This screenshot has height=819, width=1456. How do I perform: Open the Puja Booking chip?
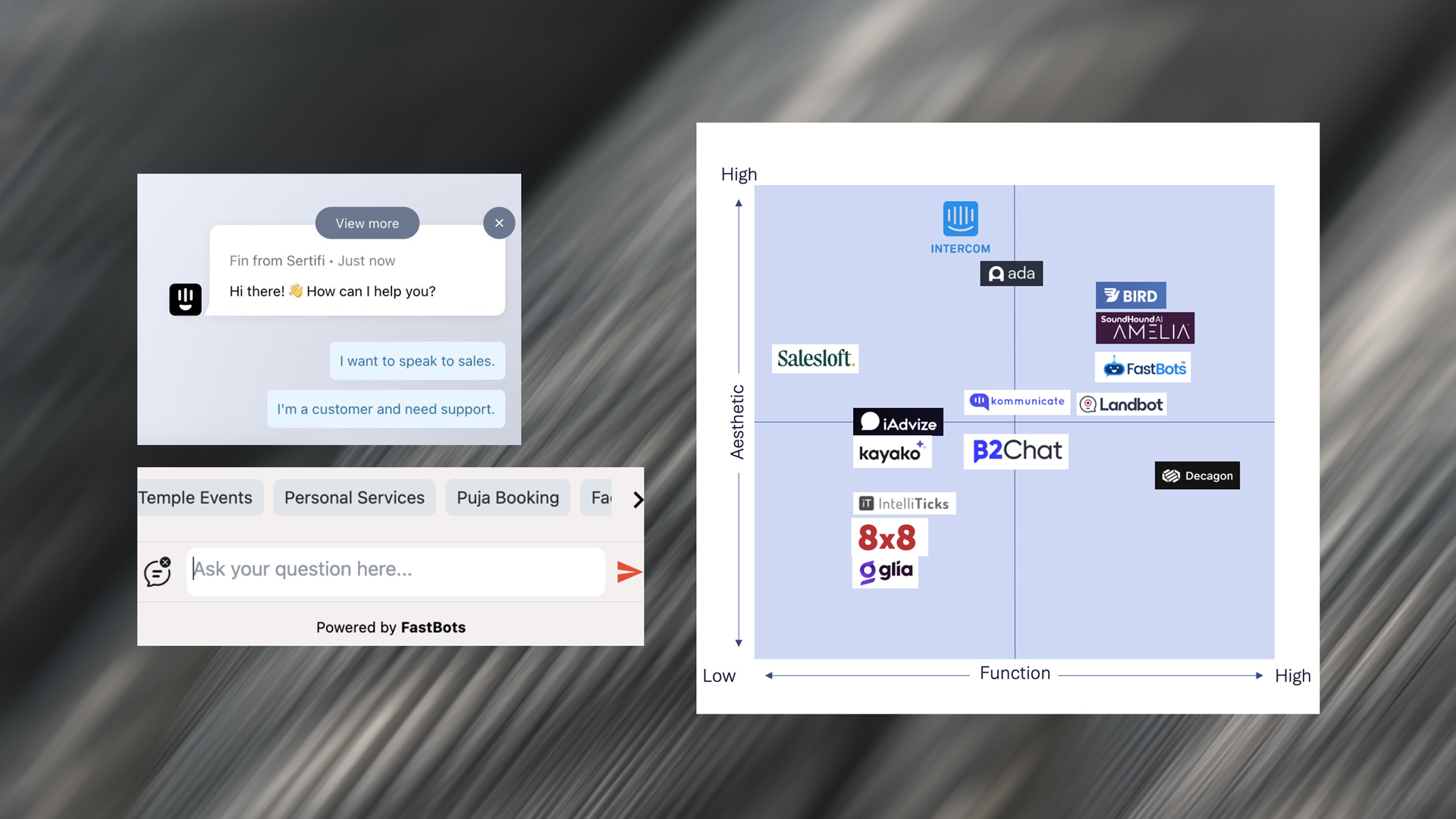507,497
